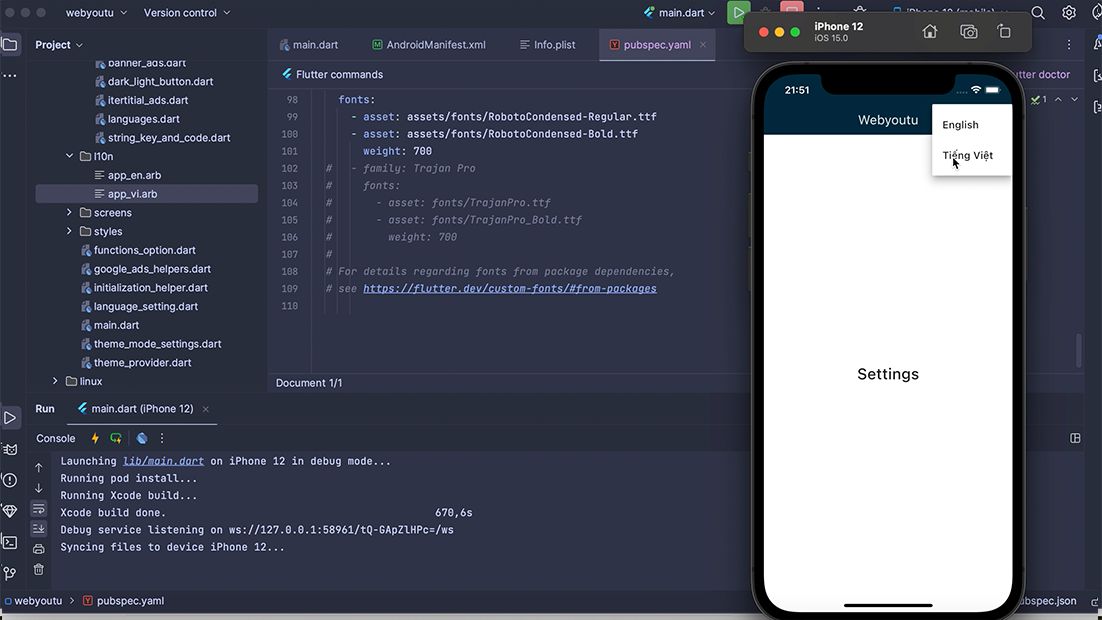Open webyoutu project dropdown
Viewport: 1102px width, 620px height.
(x=96, y=13)
